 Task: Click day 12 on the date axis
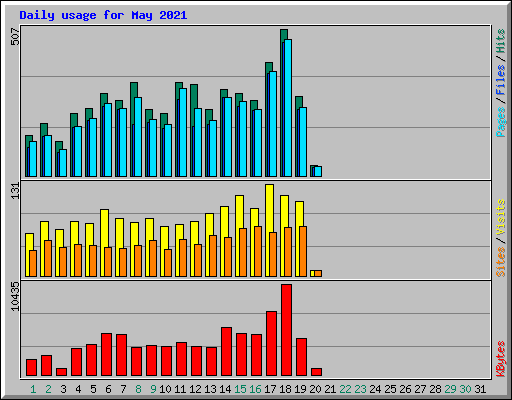coord(195,389)
